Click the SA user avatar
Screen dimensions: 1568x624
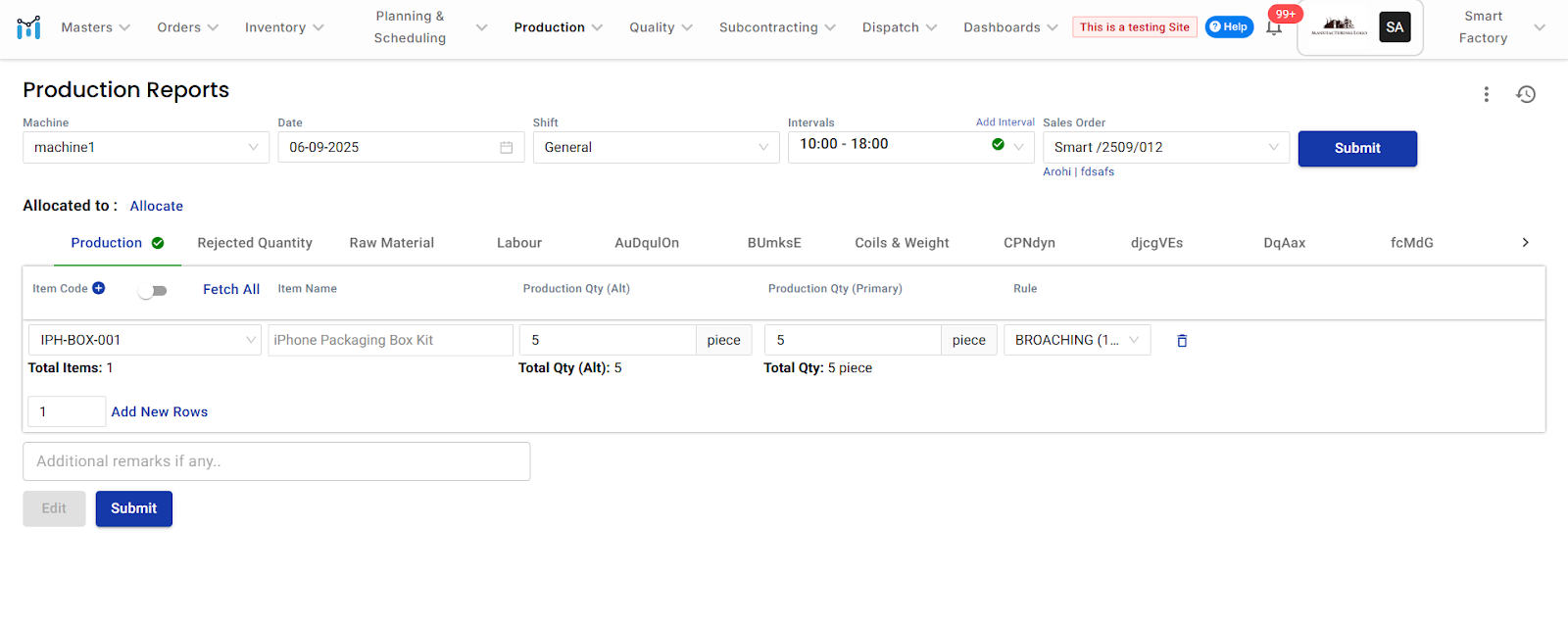click(1395, 27)
